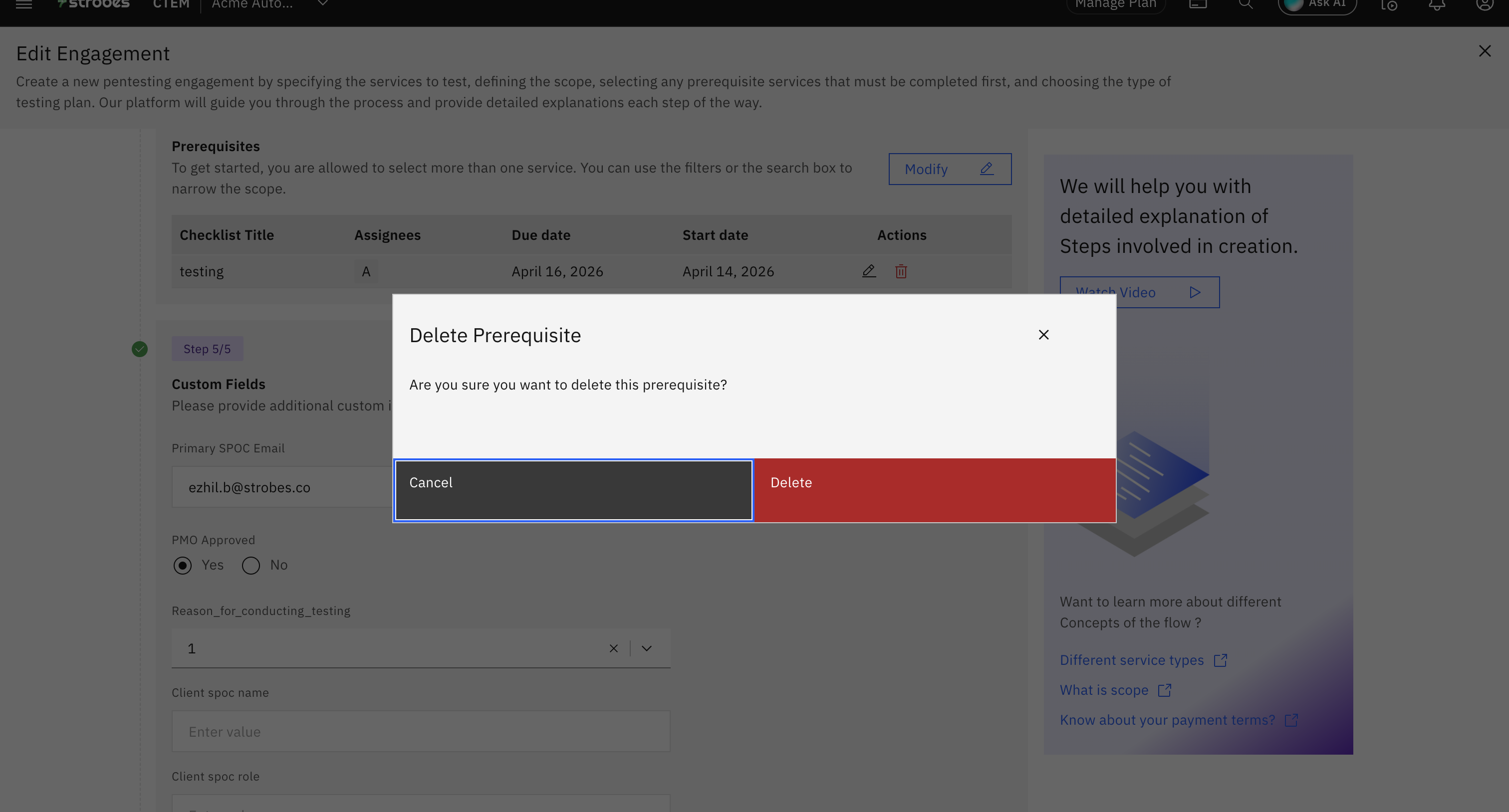This screenshot has width=1509, height=812.
Task: Clear the Reason_for_conducting_testing selection X
Action: click(x=613, y=648)
